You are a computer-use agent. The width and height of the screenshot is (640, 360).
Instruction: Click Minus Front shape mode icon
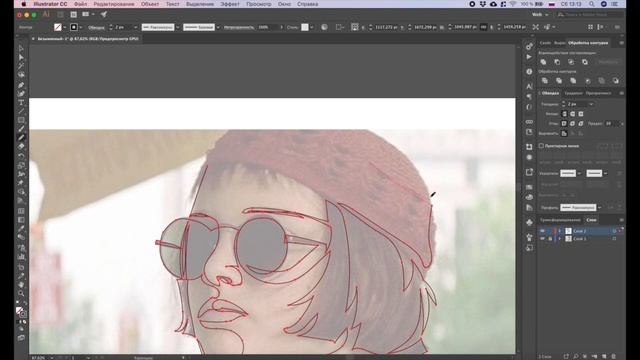click(557, 62)
